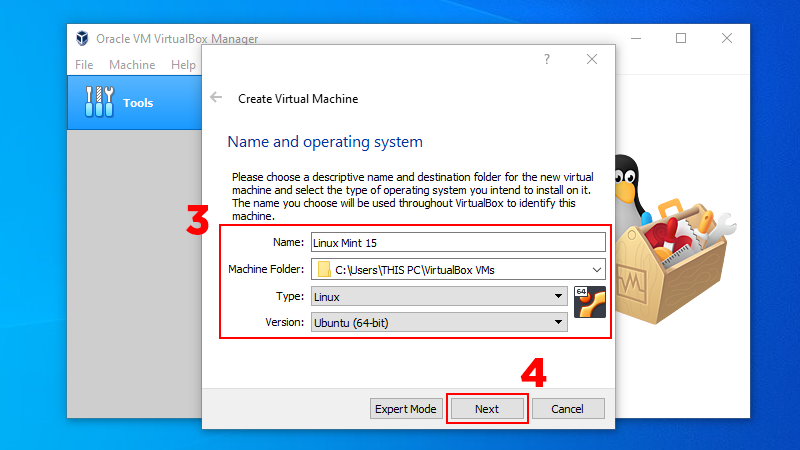This screenshot has height=450, width=800.
Task: Switch to Expert Mode
Action: point(406,409)
